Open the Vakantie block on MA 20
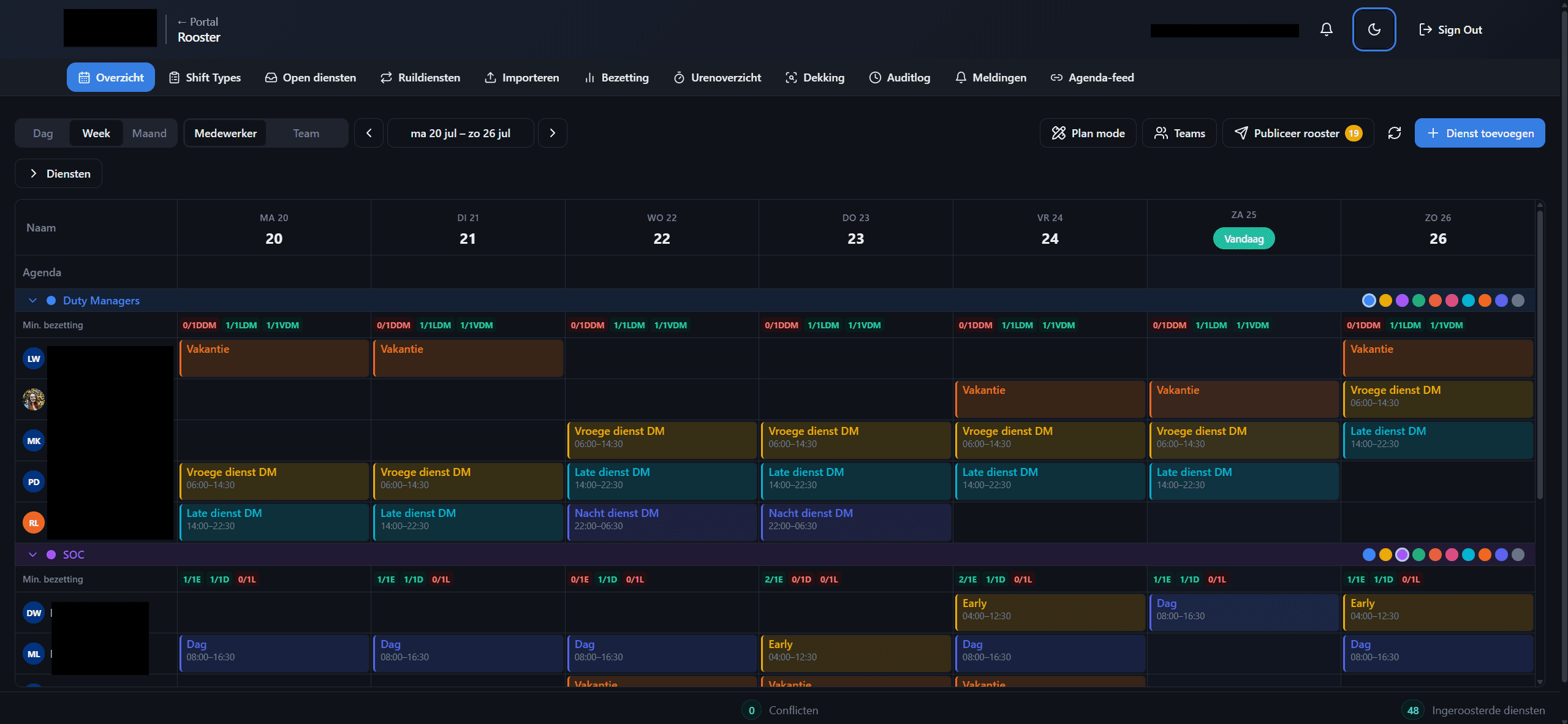Image resolution: width=1568 pixels, height=724 pixels. [x=274, y=358]
